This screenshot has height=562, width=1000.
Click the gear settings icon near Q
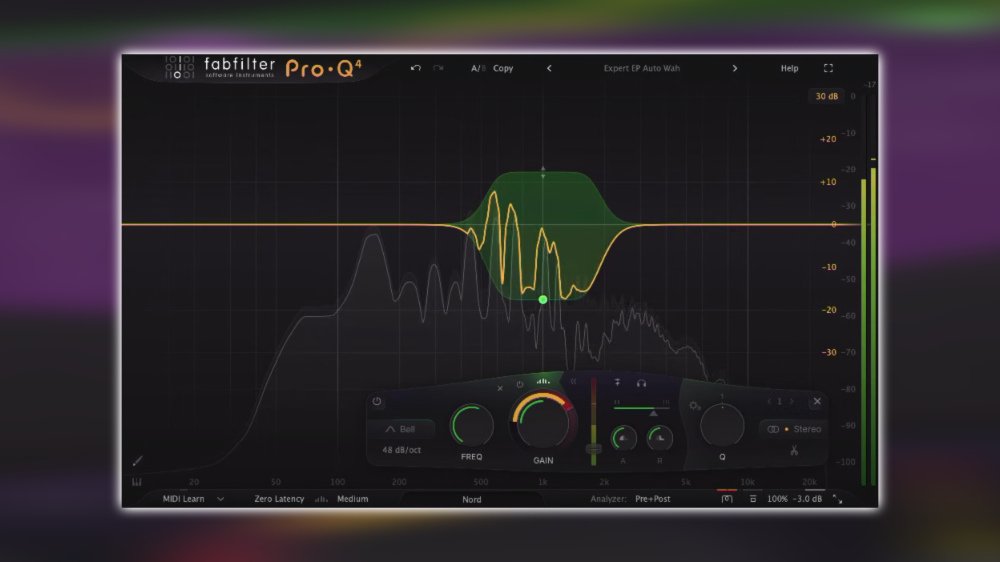695,406
